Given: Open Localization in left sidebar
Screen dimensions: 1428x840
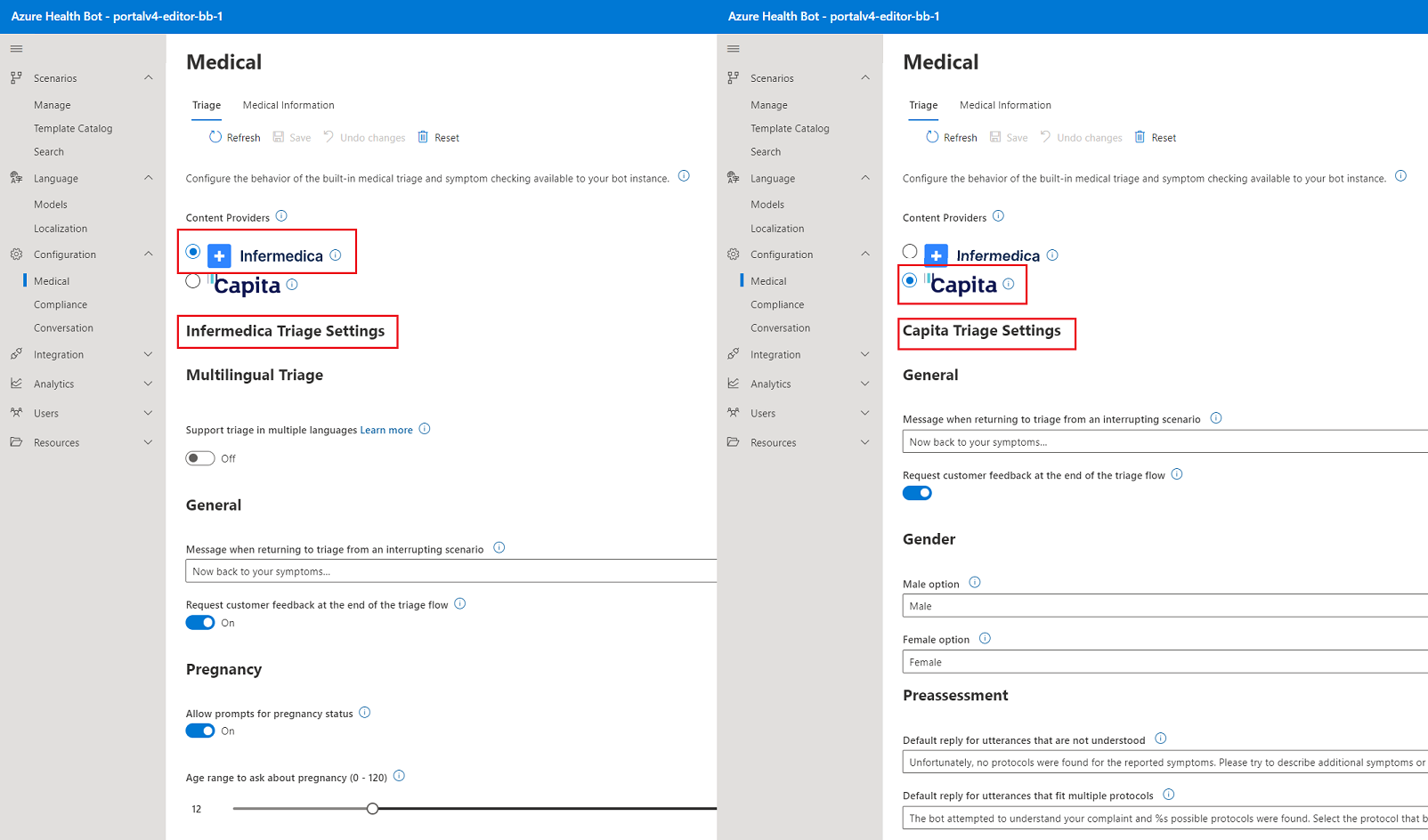Looking at the screenshot, I should pyautogui.click(x=61, y=229).
